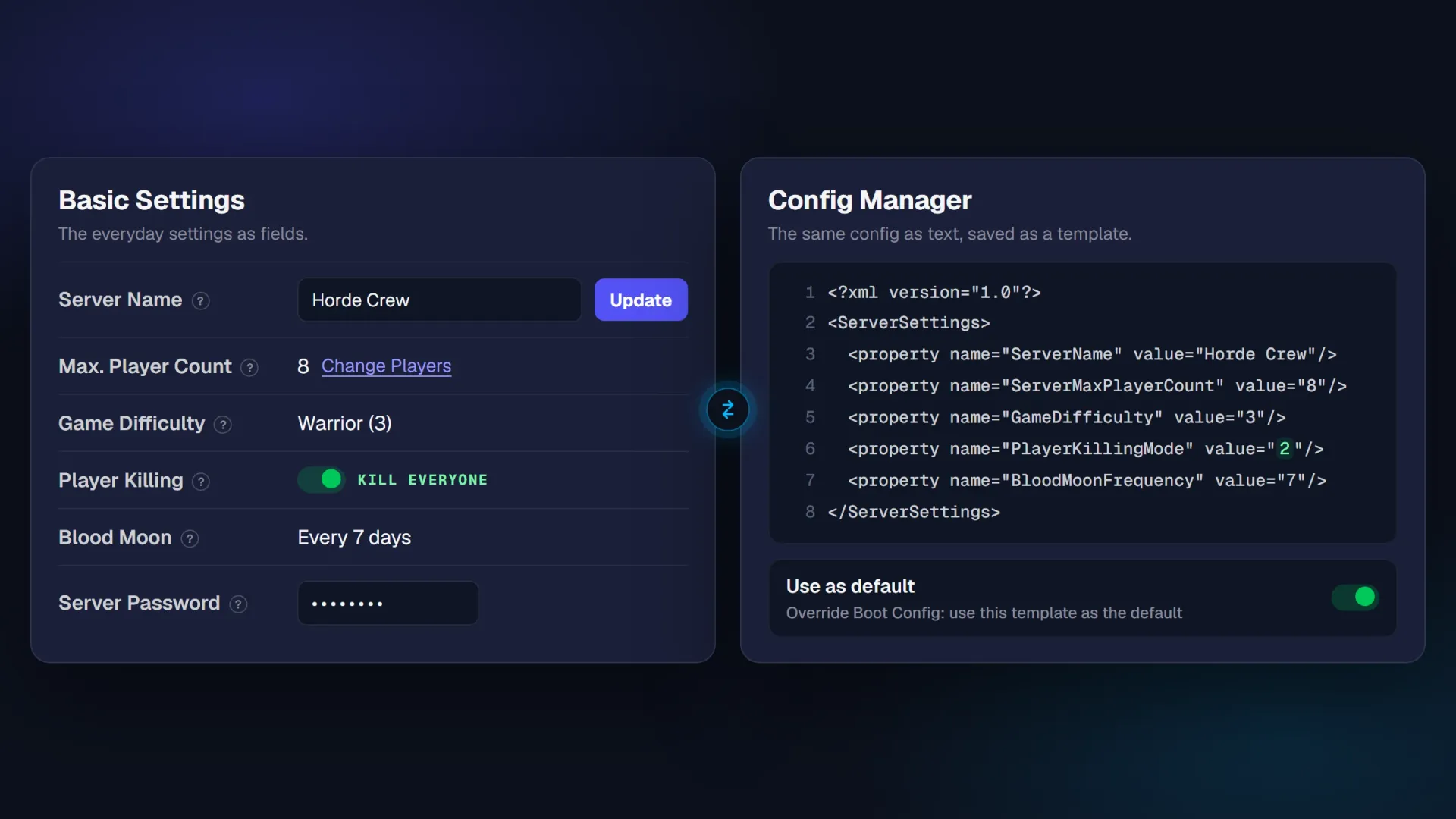
Task: Open help icon next to Max. Player Count
Action: pos(249,368)
